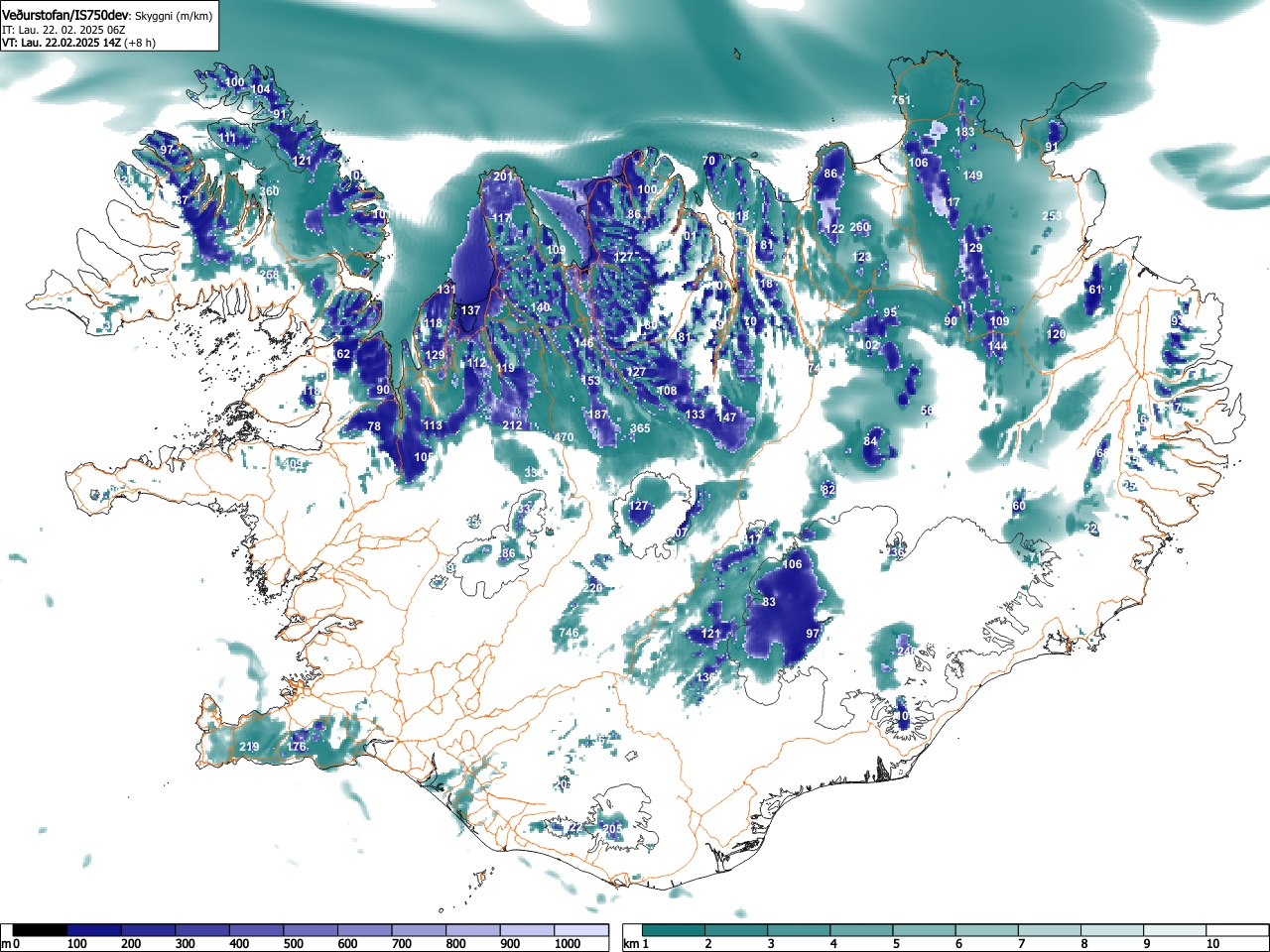This screenshot has height=952, width=1270.
Task: Click the map value '140'
Action: click(540, 308)
